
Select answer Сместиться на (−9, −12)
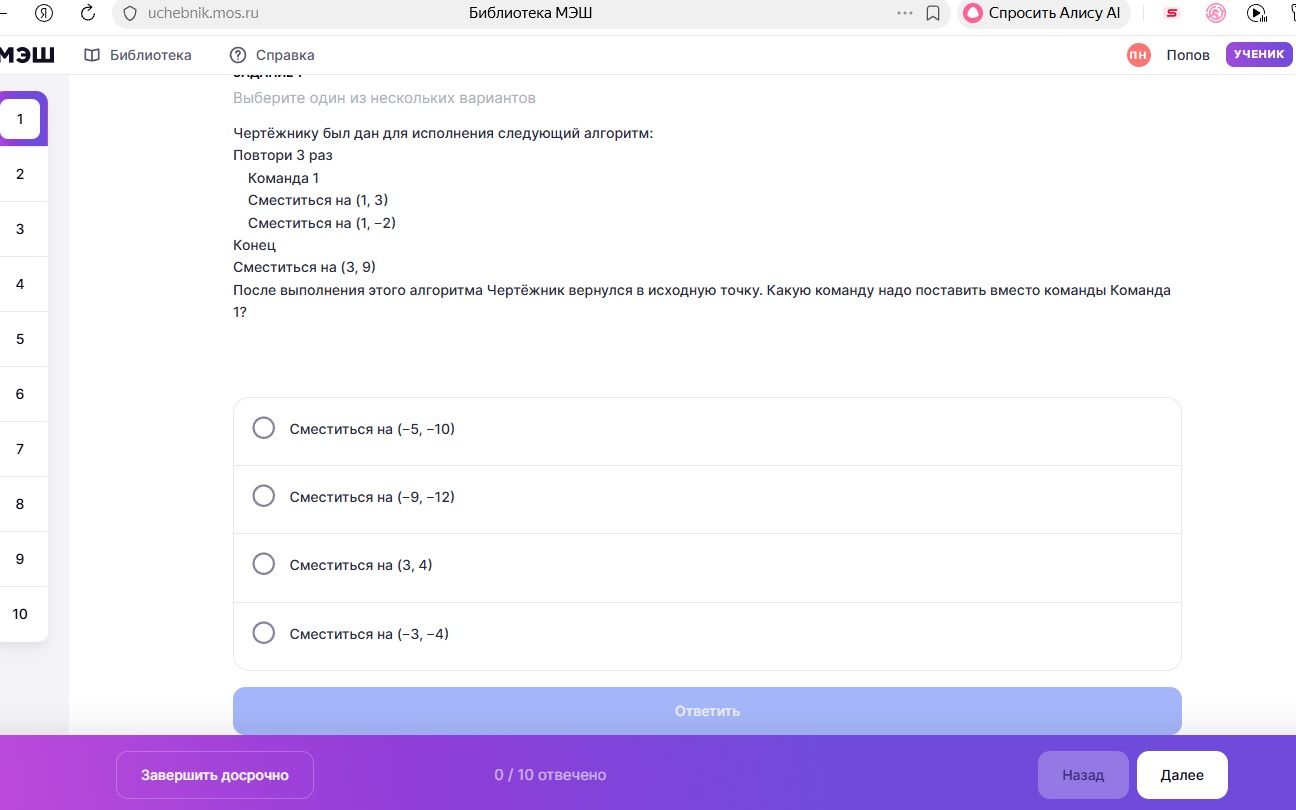point(707,497)
